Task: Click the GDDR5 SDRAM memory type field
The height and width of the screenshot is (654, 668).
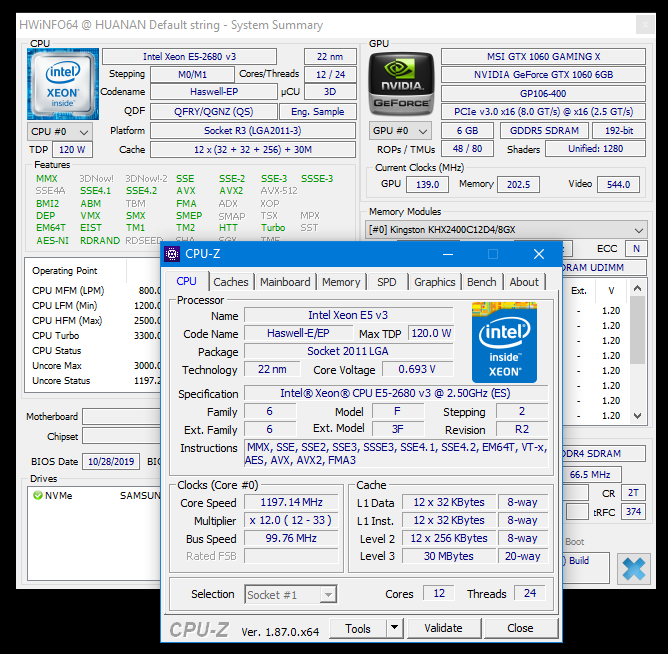Action: tap(544, 130)
